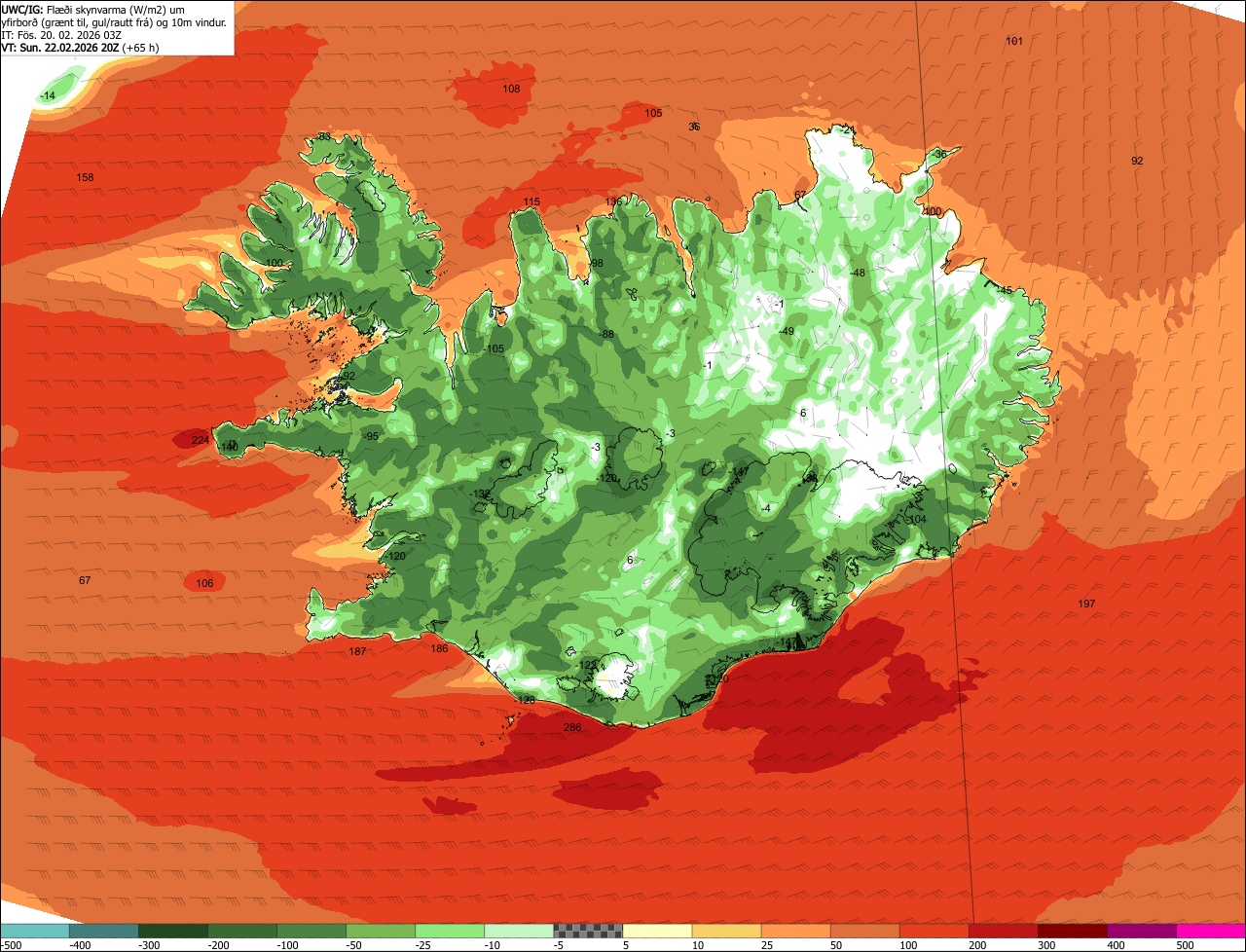This screenshot has width=1246, height=952.
Task: Click the value -88 over the northern highlands
Action: [x=606, y=334]
